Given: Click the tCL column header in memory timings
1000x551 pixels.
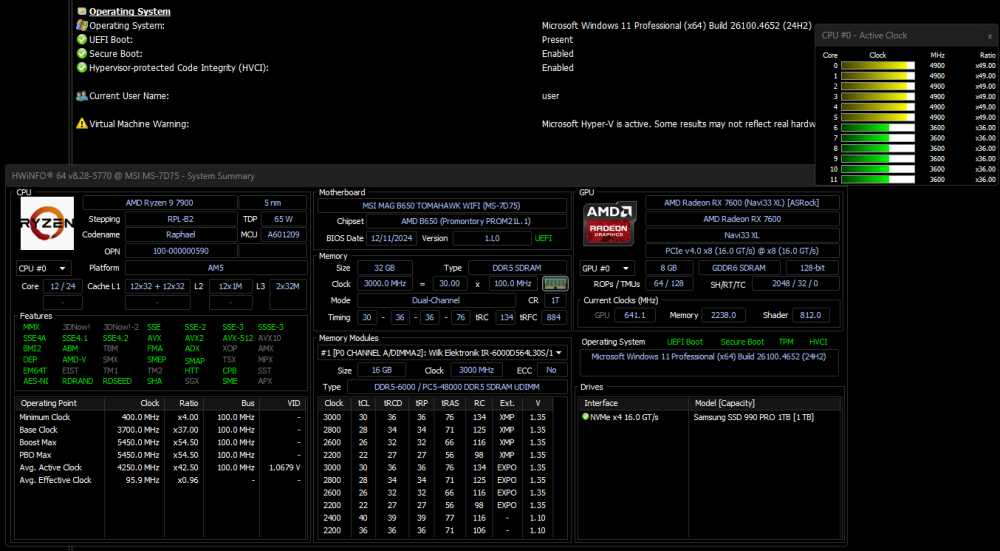Looking at the screenshot, I should tap(364, 403).
